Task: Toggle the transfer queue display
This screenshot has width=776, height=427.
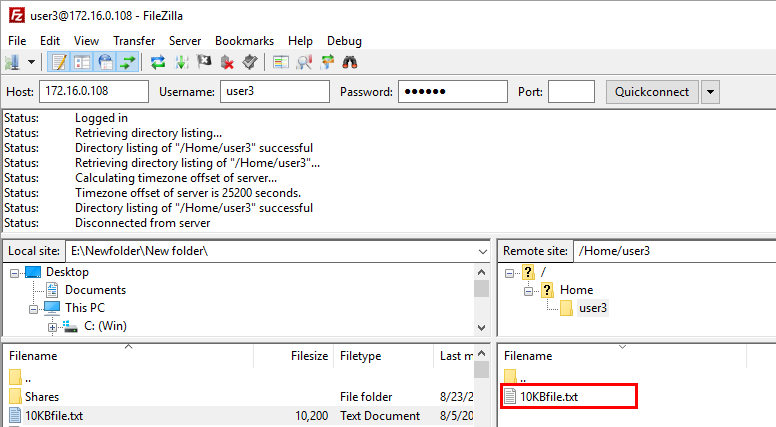Action: tap(128, 62)
